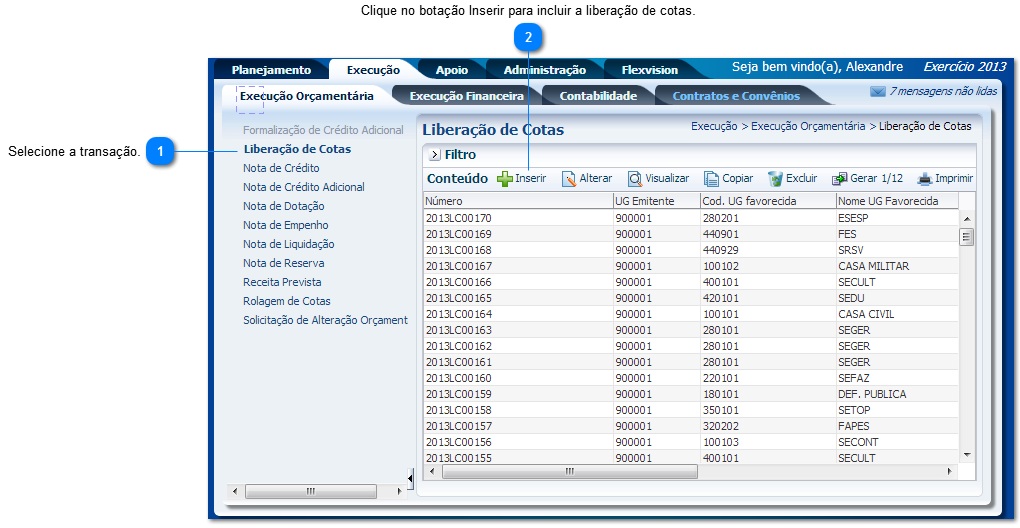Select Nota de Empenho in sidebar
The height and width of the screenshot is (528, 1020).
coord(285,225)
